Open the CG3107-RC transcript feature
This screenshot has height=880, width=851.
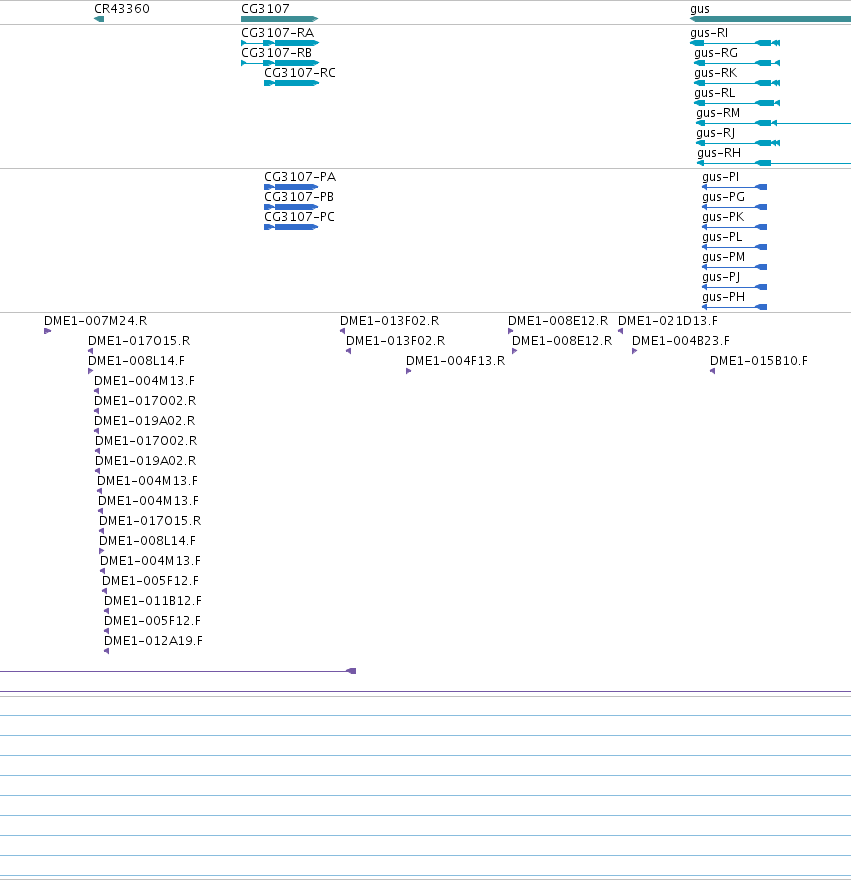pos(291,83)
